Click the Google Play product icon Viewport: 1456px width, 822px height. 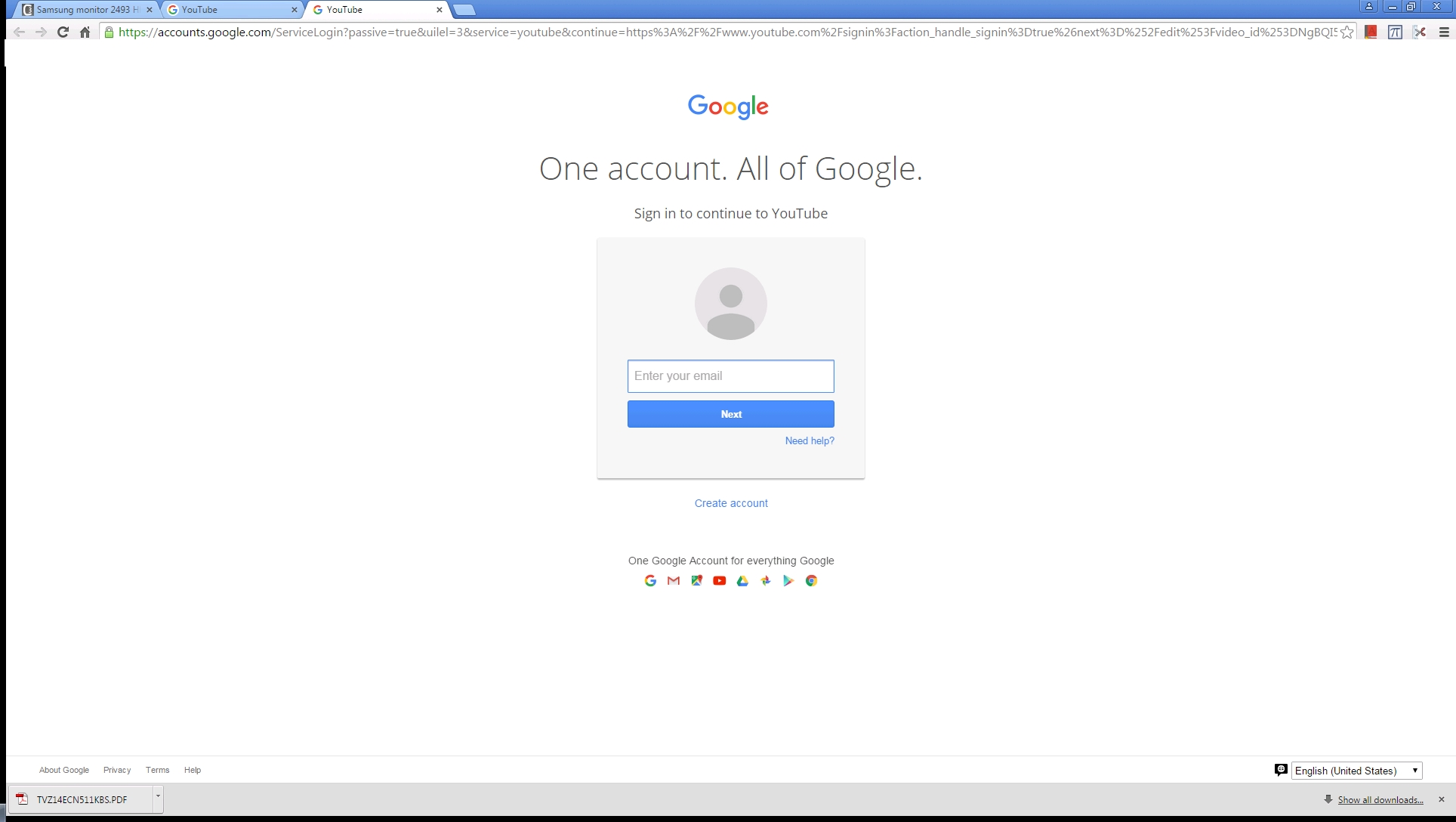click(x=788, y=580)
